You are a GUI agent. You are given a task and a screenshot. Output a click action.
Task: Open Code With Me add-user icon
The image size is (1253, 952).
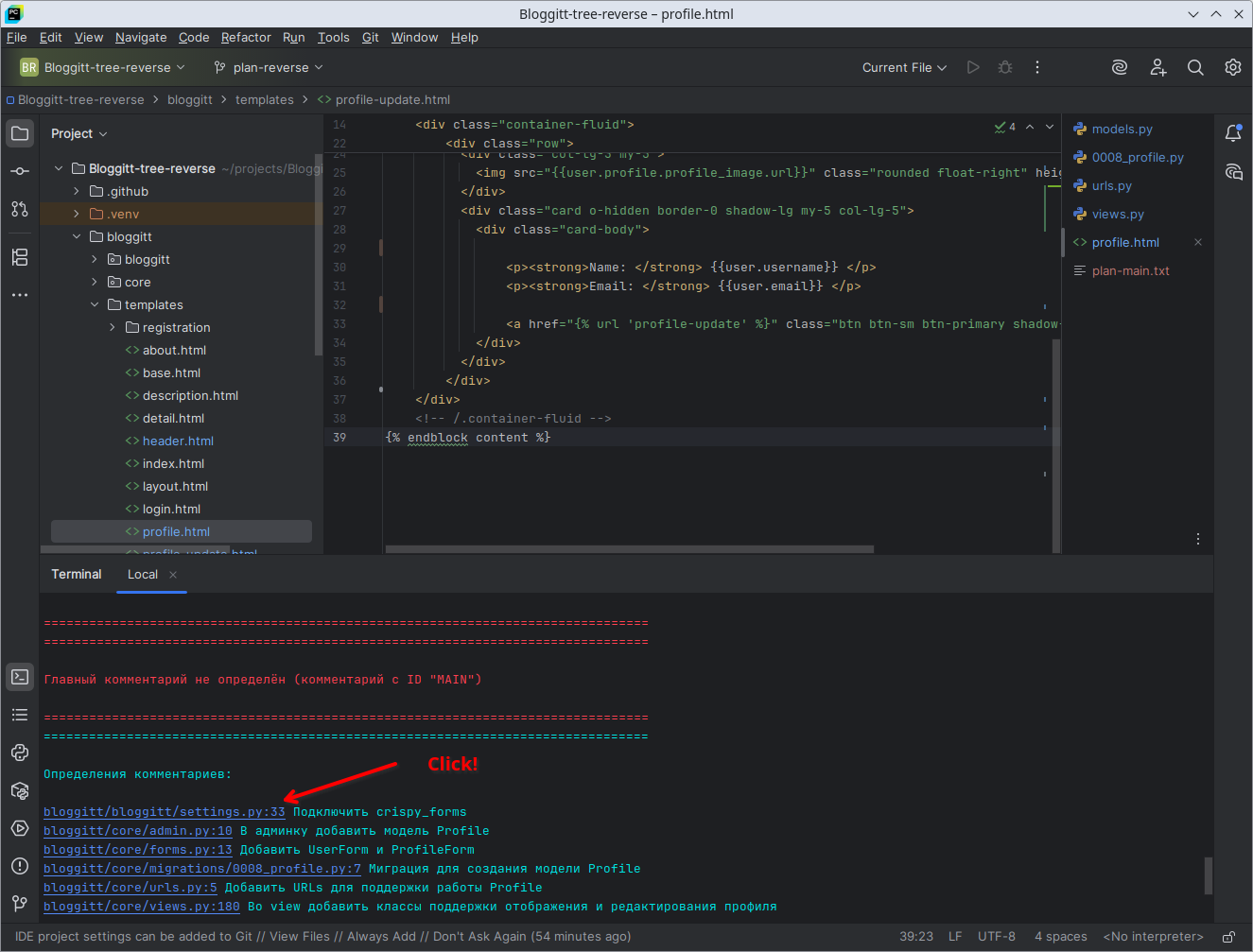(1157, 67)
